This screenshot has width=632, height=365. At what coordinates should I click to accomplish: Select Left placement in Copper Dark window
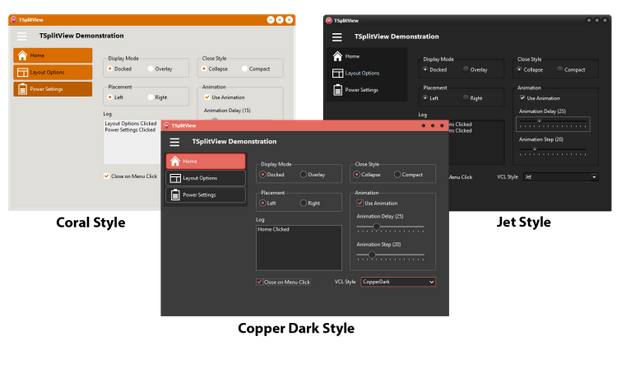268,203
